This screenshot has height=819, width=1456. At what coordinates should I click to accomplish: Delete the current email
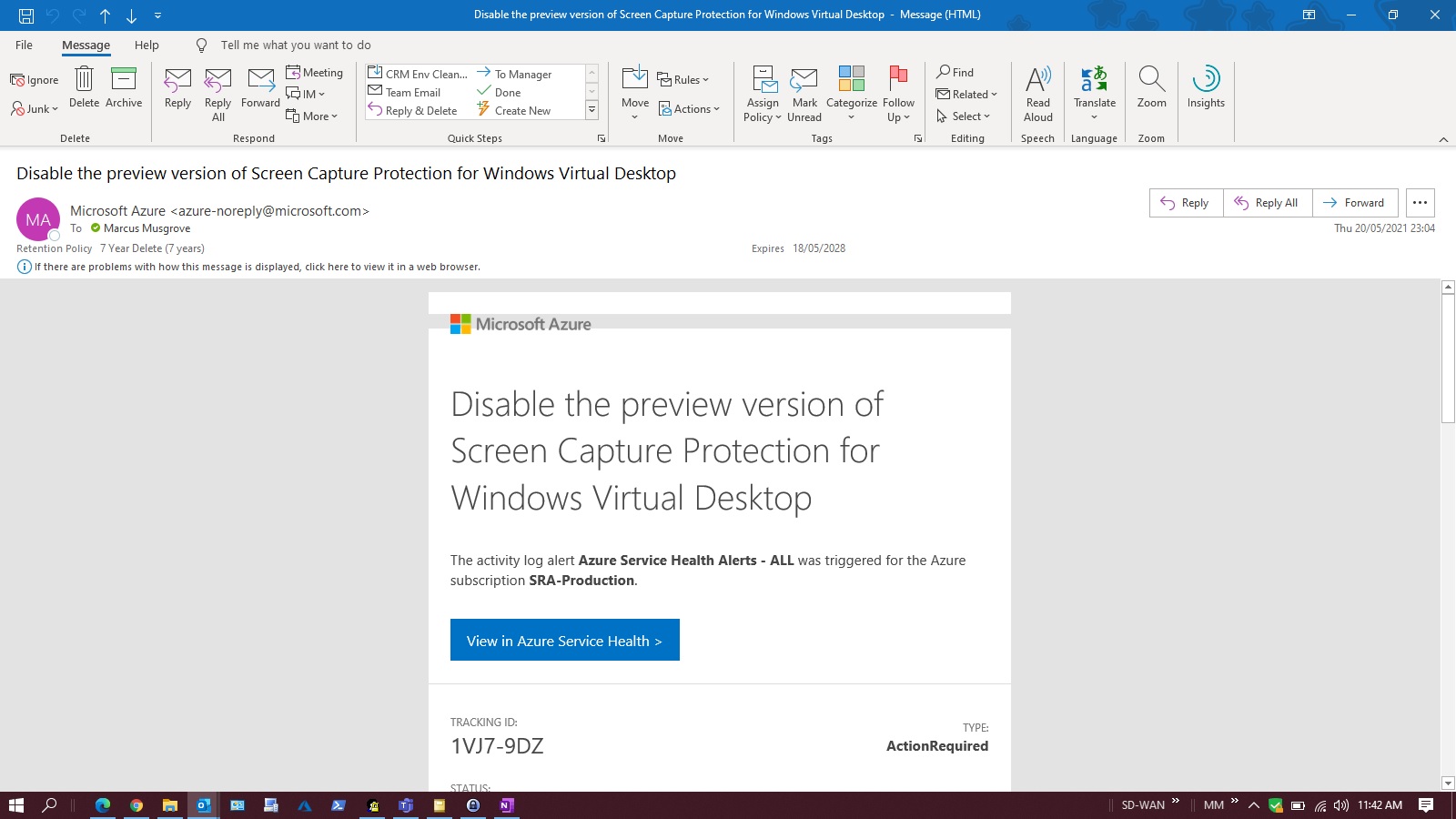pyautogui.click(x=84, y=91)
